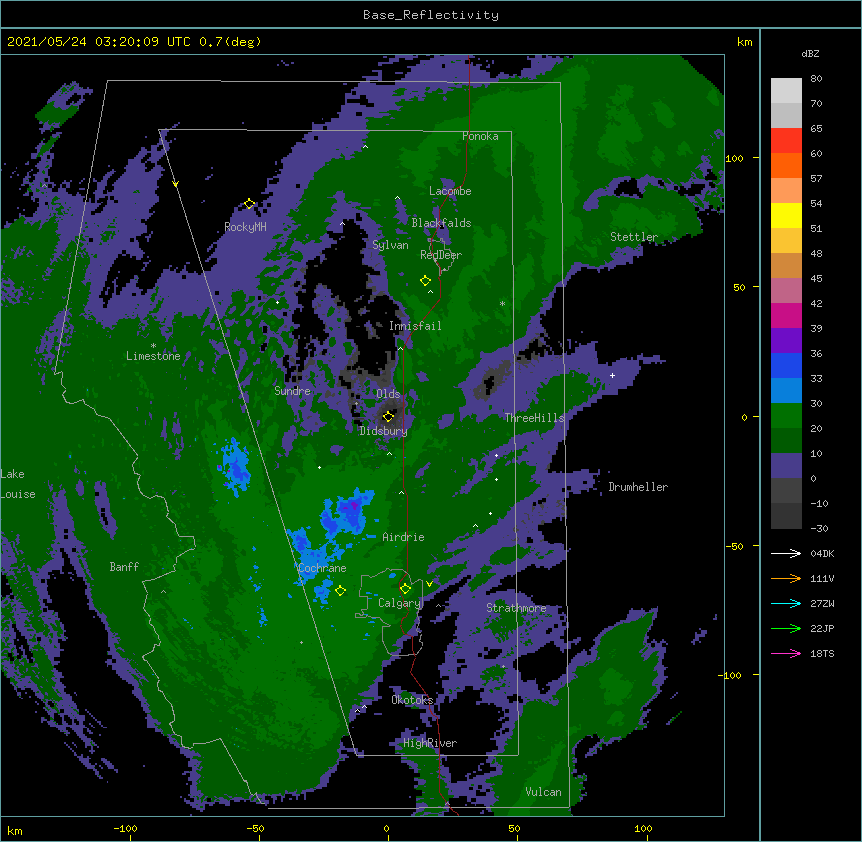Click the dBZ legend heading

click(x=810, y=53)
